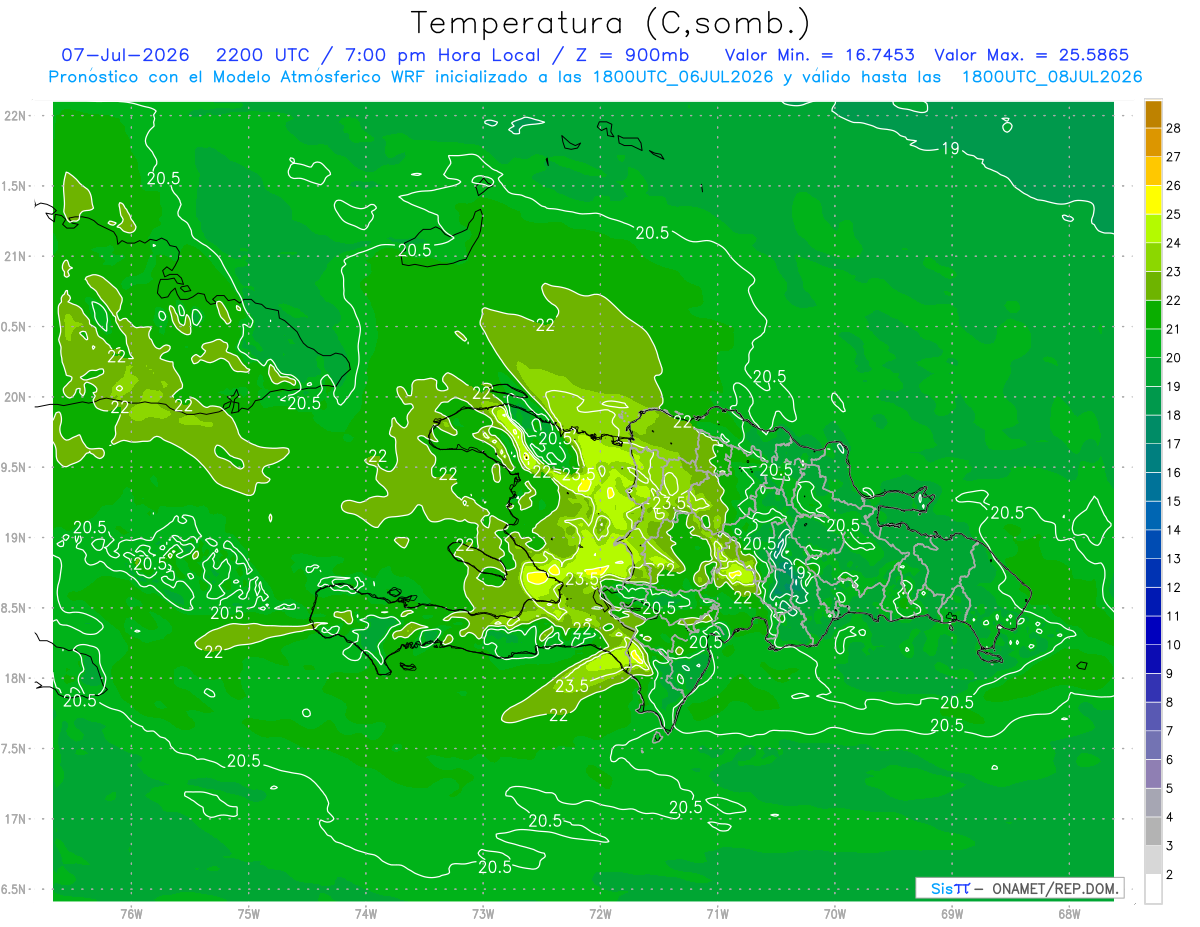Pick the orange swatch between 27 and 28
Viewport: 1200px width, 927px height.
(x=1153, y=142)
